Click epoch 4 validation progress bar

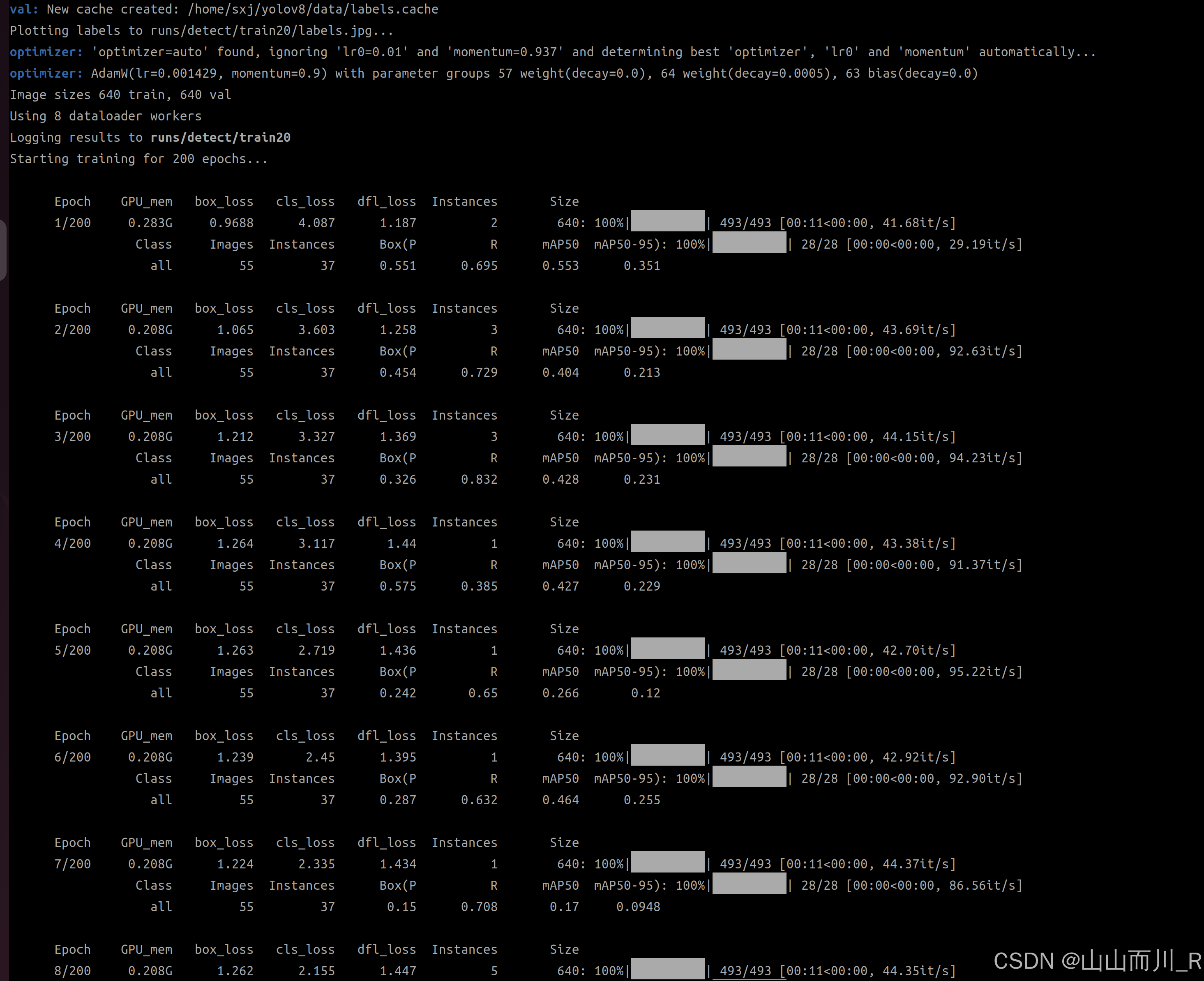click(749, 563)
